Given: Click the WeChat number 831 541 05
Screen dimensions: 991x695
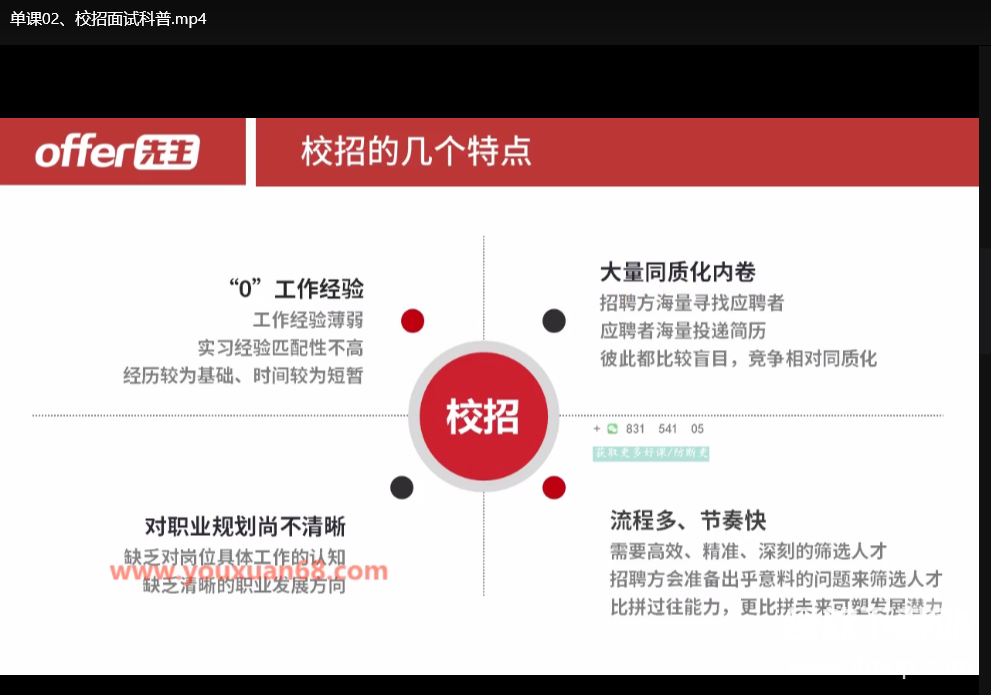Looking at the screenshot, I should coord(664,429).
